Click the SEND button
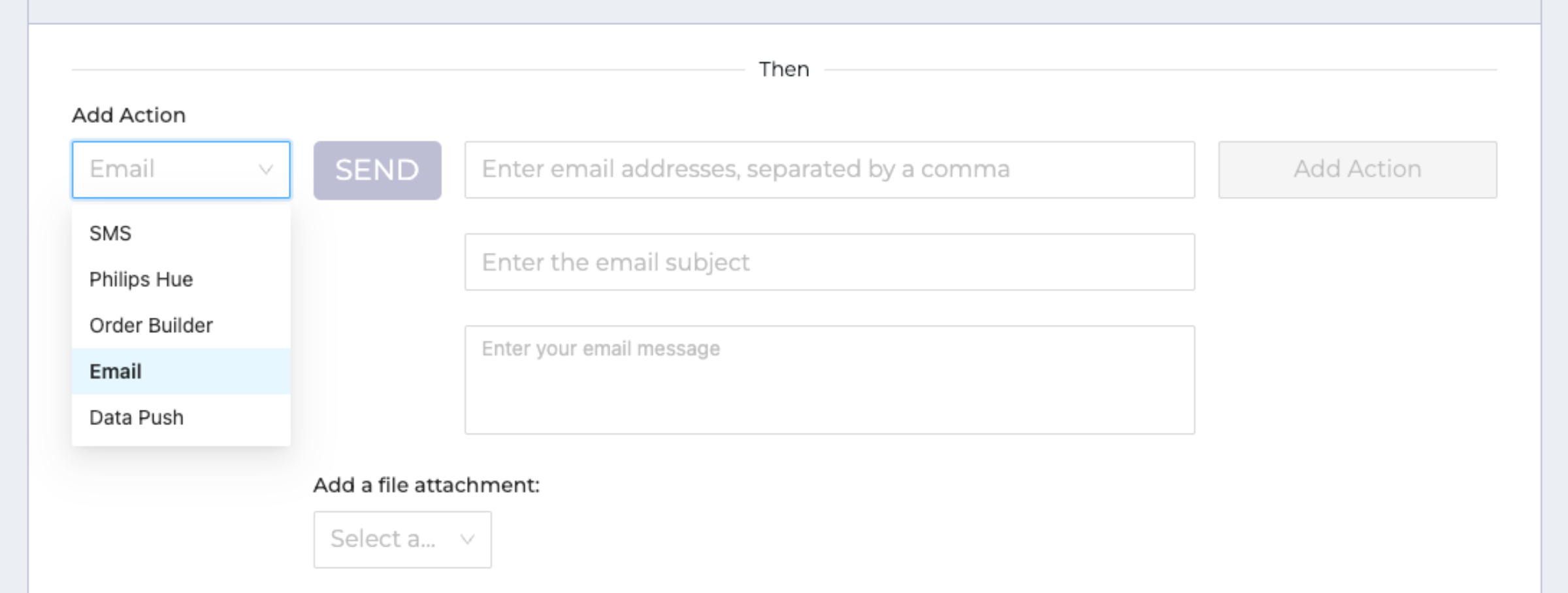Image resolution: width=1568 pixels, height=593 pixels. (x=377, y=170)
